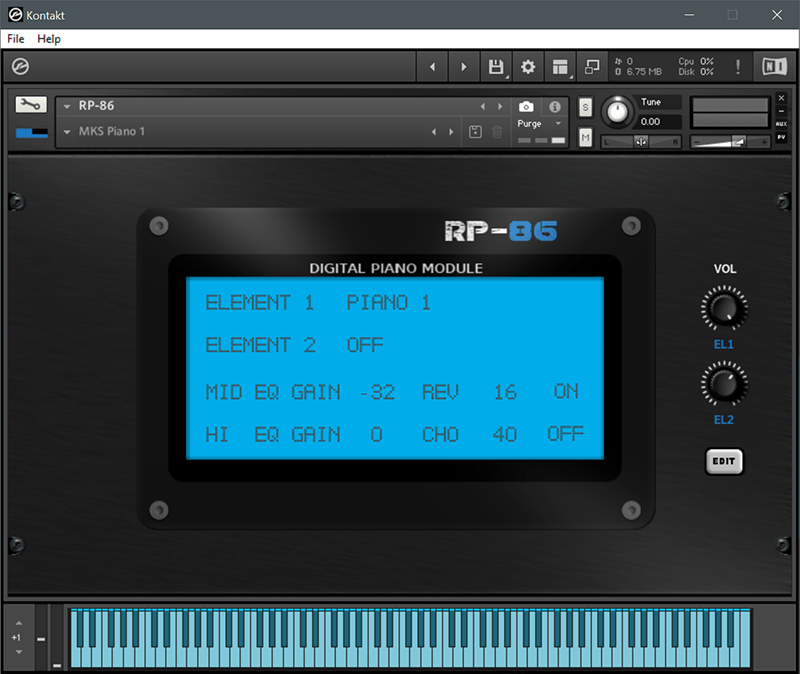Show the instrument info icon
This screenshot has width=800, height=674.
tap(555, 107)
